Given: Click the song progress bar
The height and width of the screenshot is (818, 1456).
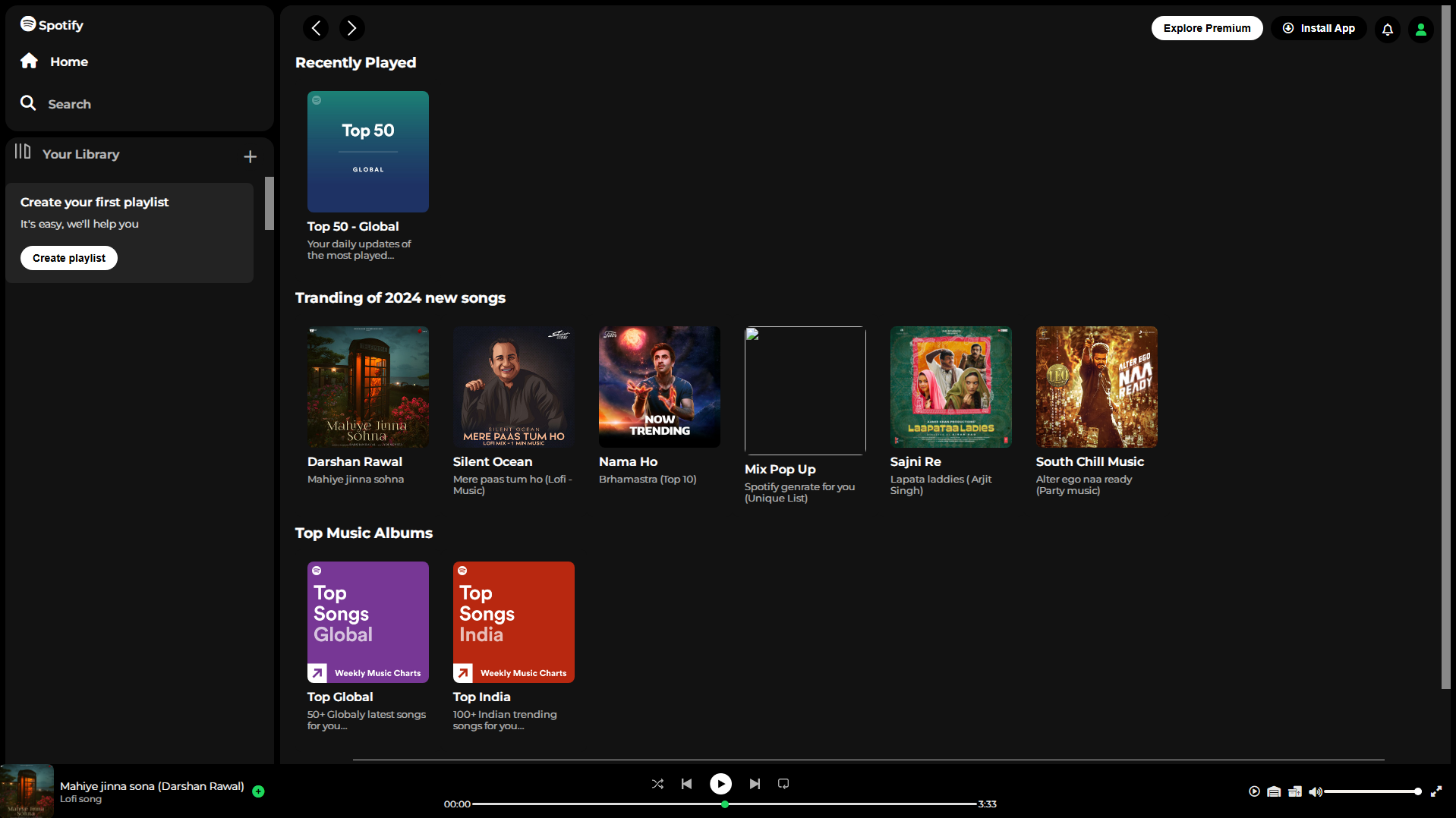Looking at the screenshot, I should click(725, 804).
